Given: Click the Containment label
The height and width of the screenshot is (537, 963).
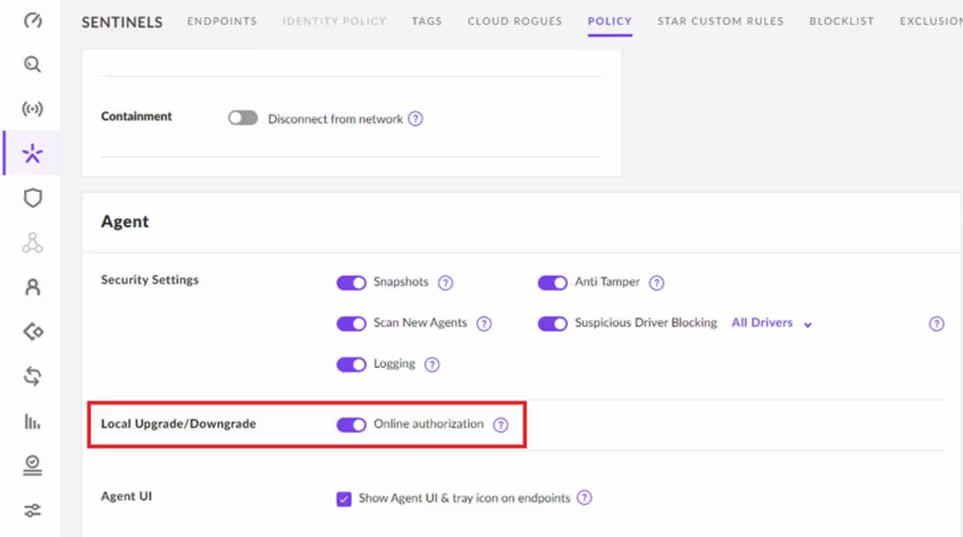Looking at the screenshot, I should point(136,116).
